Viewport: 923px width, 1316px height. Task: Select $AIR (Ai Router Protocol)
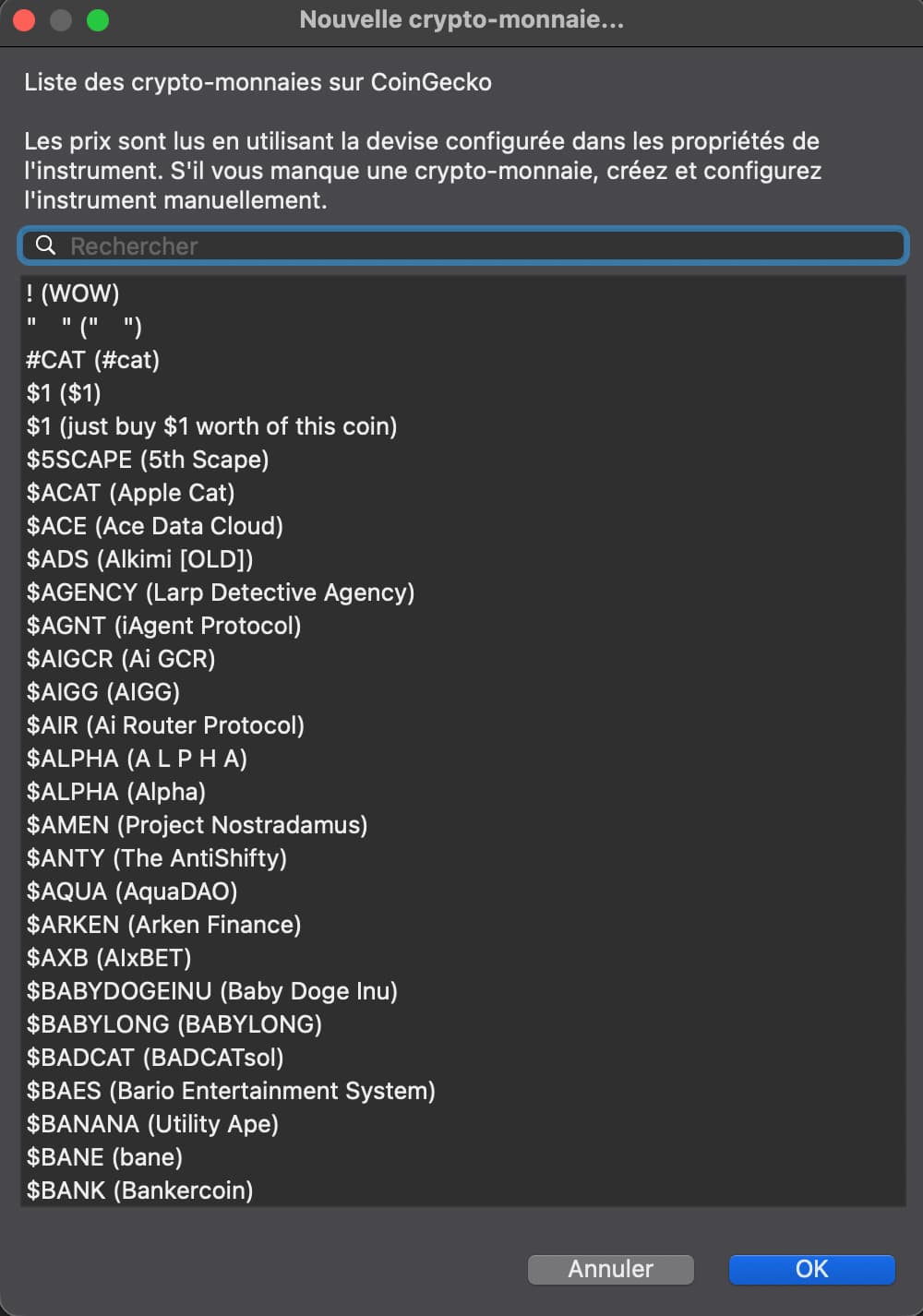click(166, 725)
